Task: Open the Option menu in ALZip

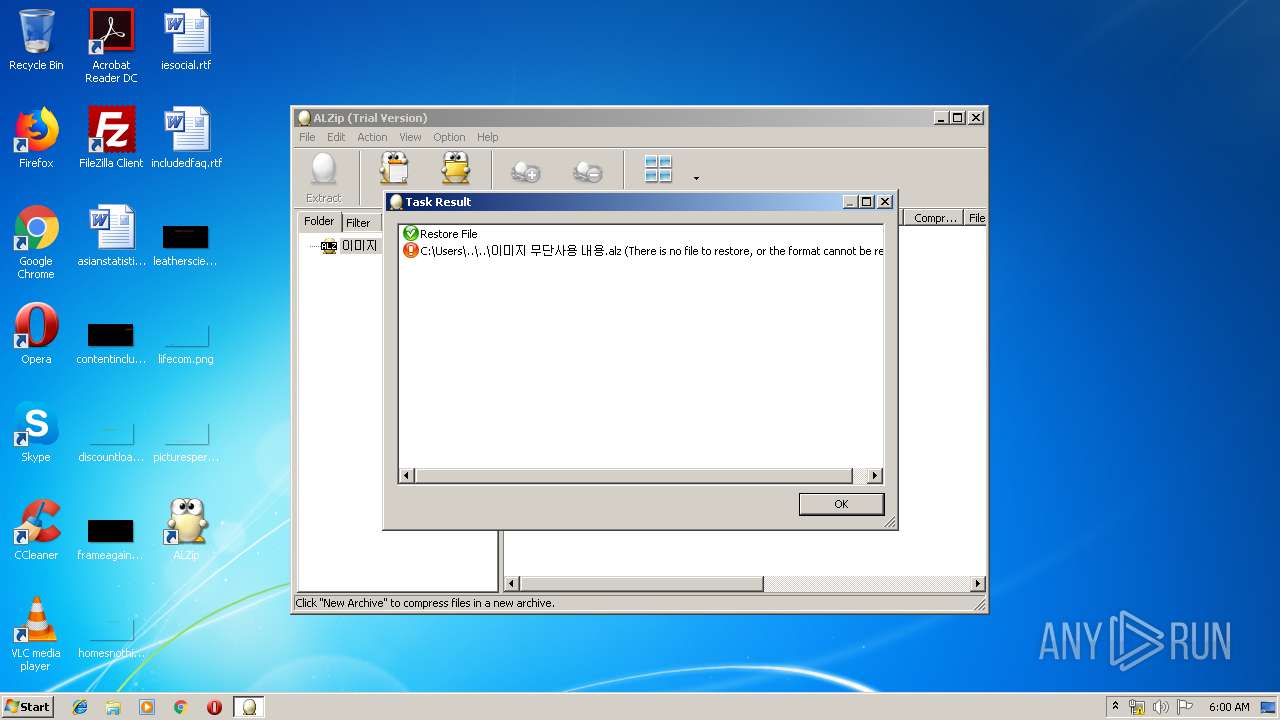Action: [x=449, y=137]
